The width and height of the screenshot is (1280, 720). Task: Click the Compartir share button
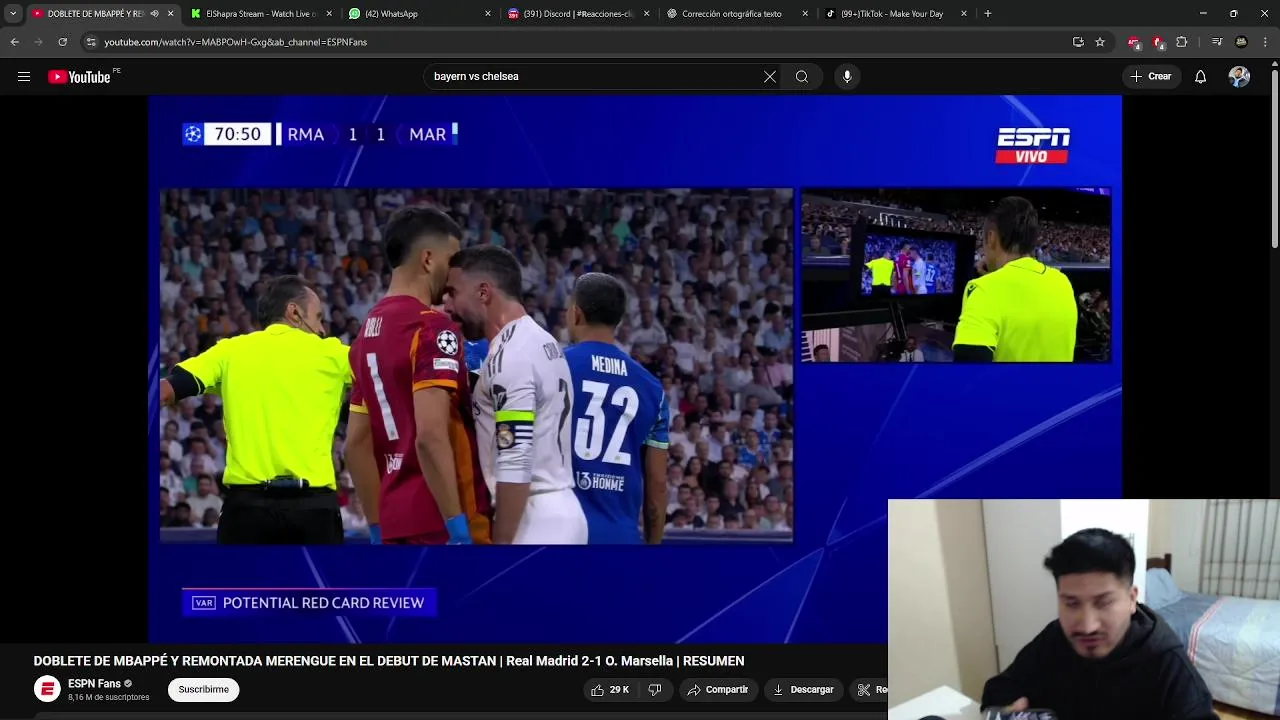coord(718,690)
